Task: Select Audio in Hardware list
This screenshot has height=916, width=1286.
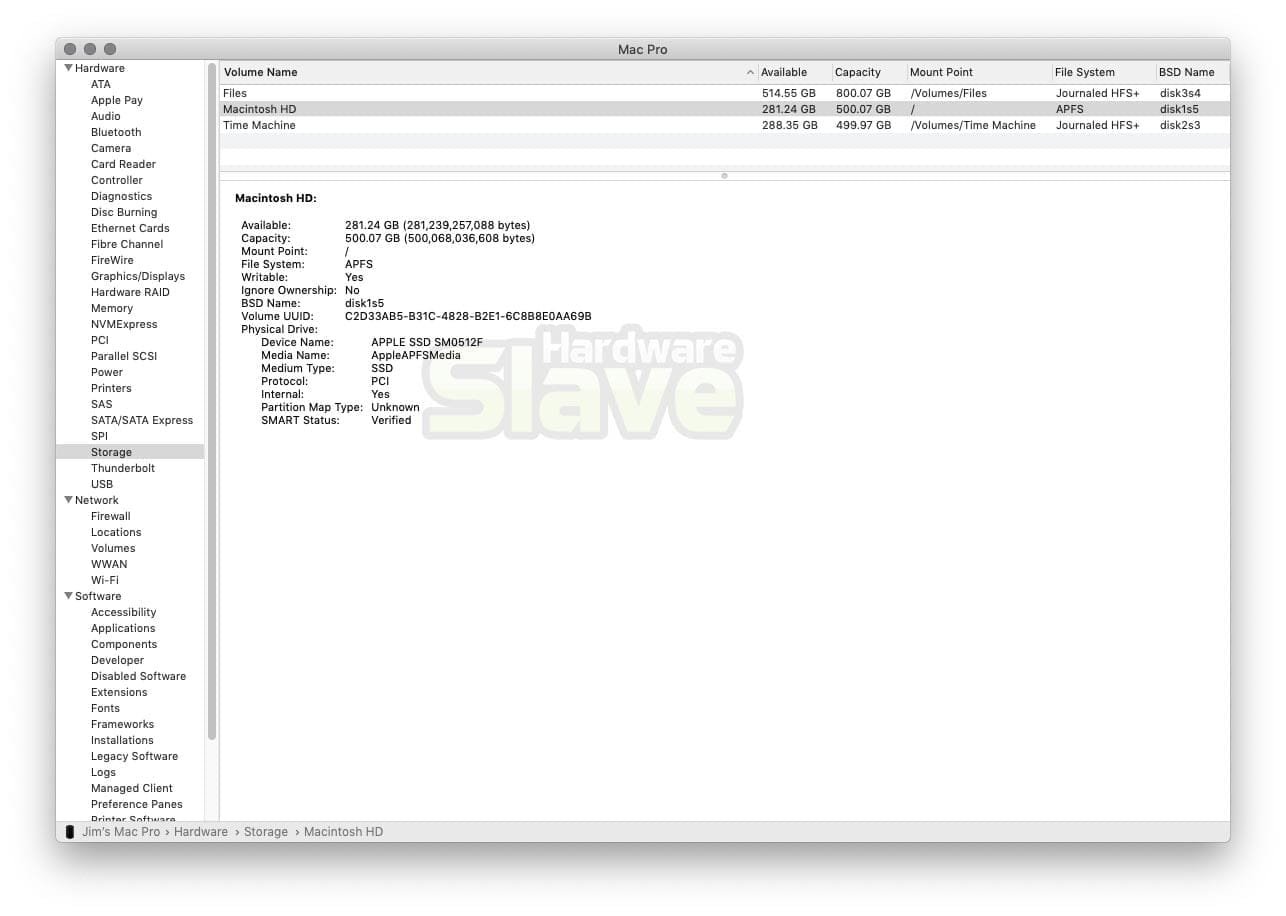Action: [106, 116]
